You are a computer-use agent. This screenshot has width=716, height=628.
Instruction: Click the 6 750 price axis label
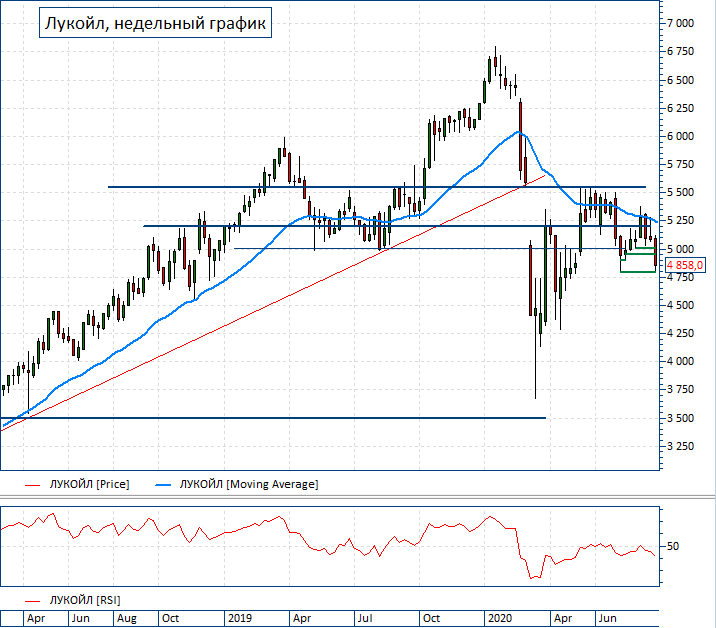(x=680, y=52)
